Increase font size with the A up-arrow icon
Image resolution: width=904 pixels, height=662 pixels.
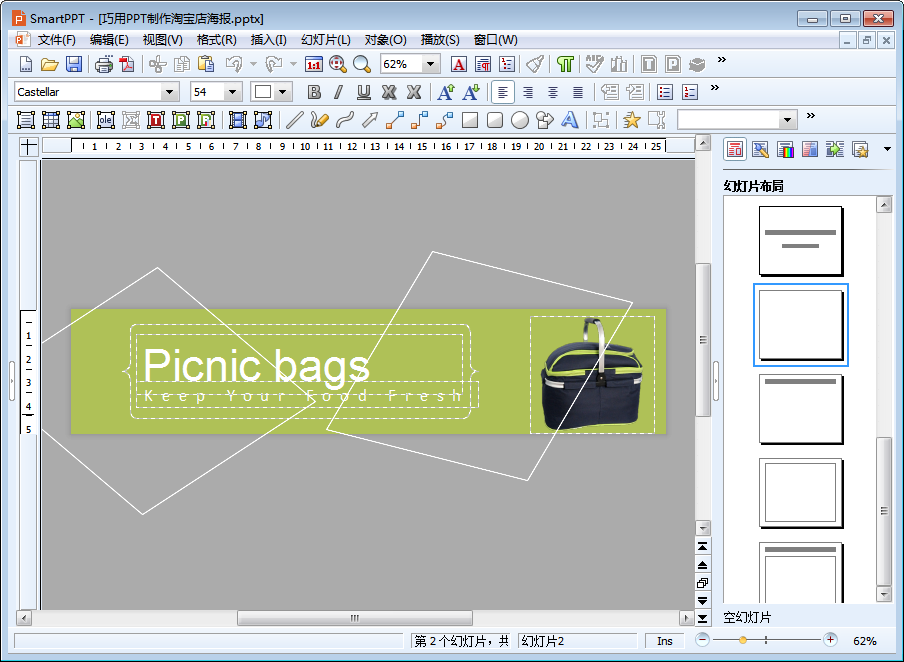coord(446,92)
